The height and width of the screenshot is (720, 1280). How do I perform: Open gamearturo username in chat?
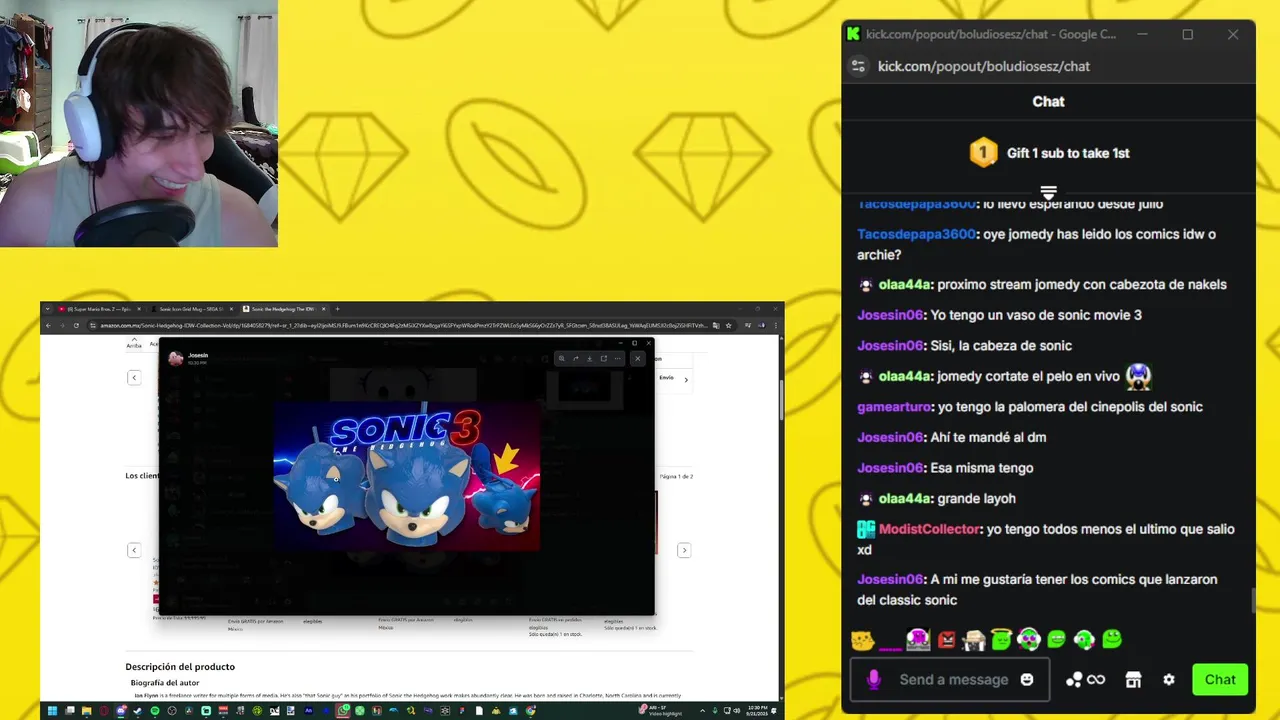click(895, 407)
